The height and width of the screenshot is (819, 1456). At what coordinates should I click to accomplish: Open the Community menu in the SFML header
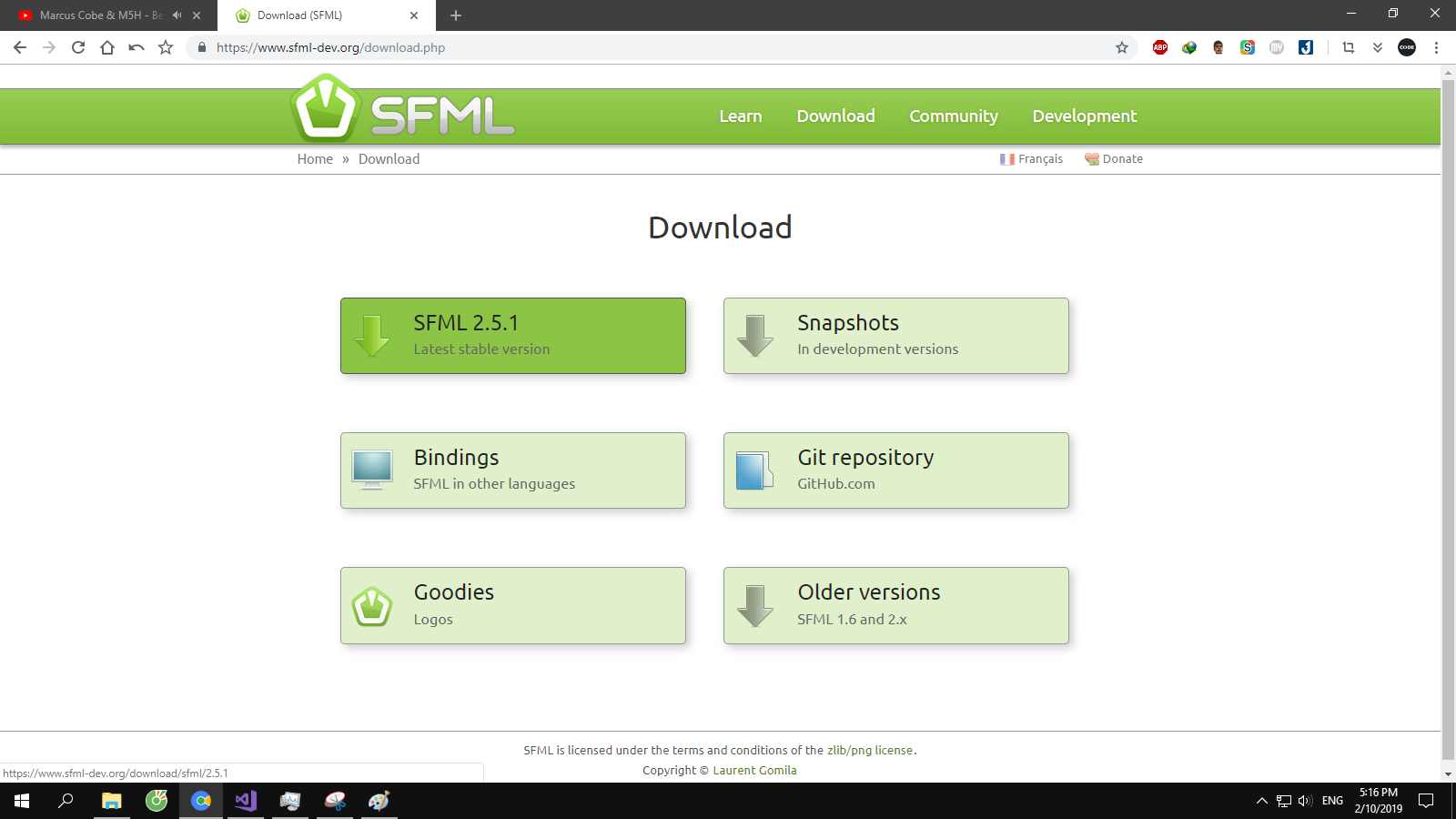coord(954,116)
